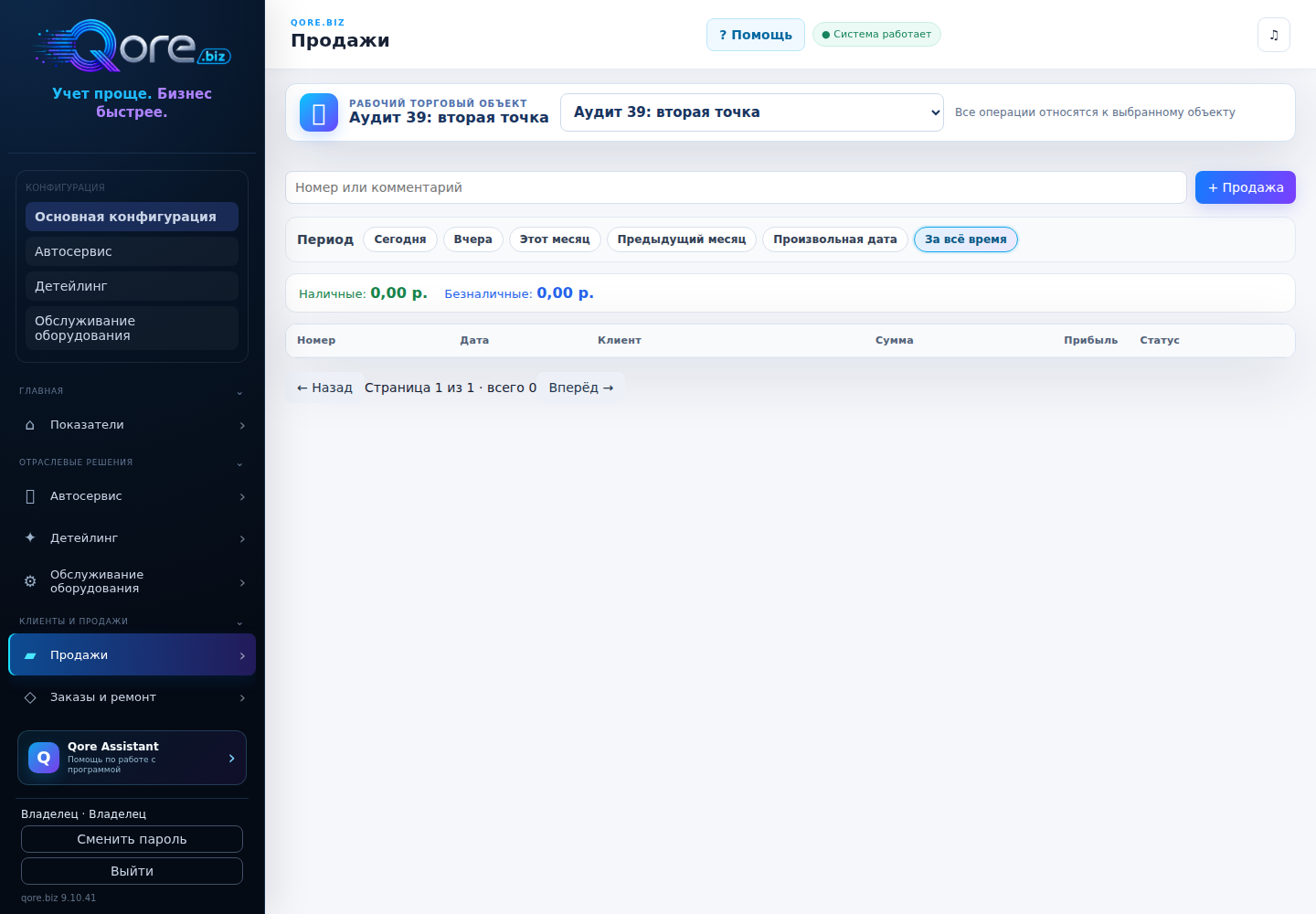Screen dimensions: 1316x914
Task: Select За всё время period
Action: click(x=966, y=239)
